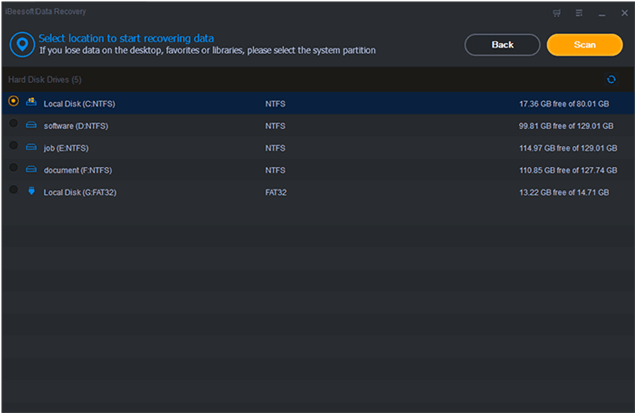Viewport: 636px width, 414px height.
Task: Refresh the hard disk drives list
Action: [611, 79]
